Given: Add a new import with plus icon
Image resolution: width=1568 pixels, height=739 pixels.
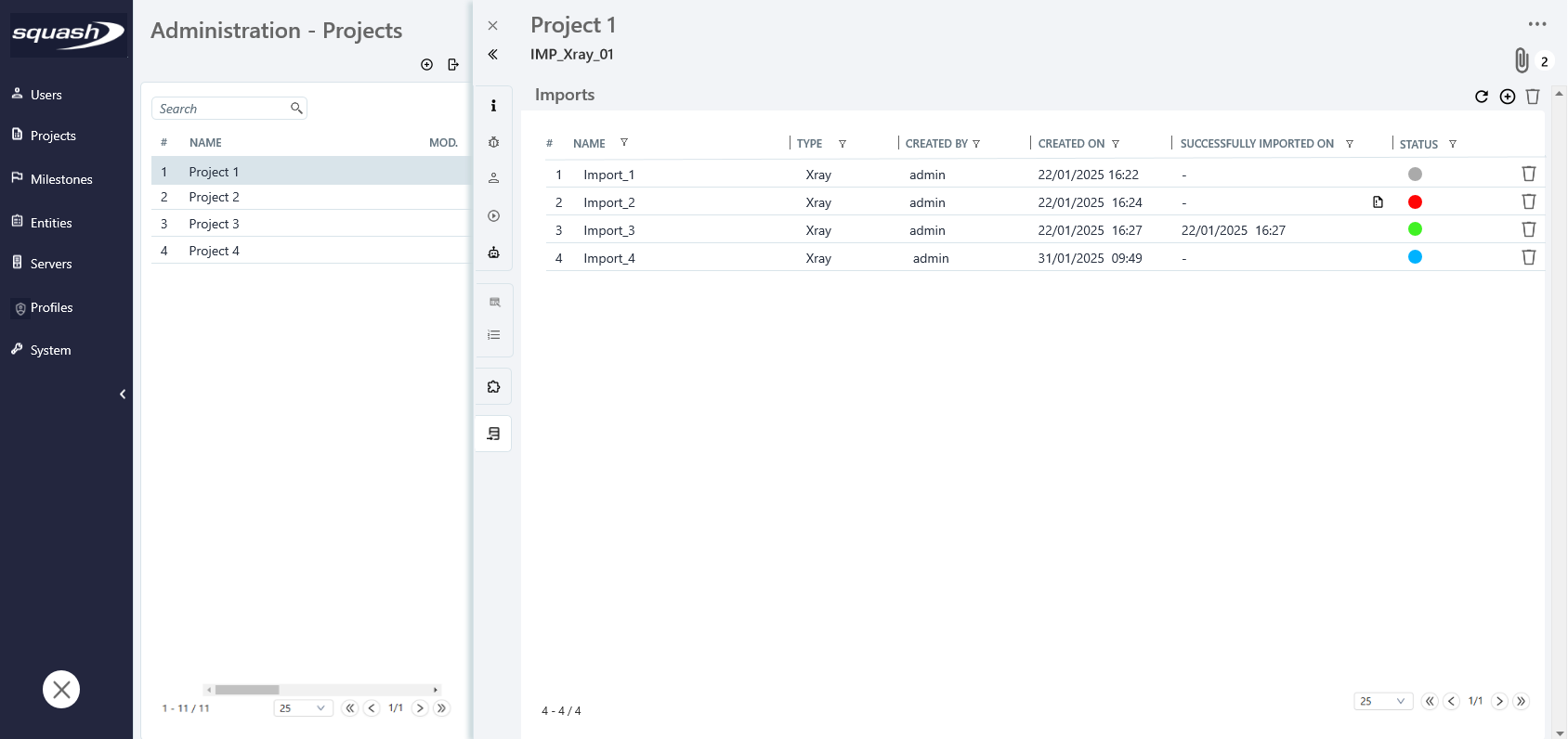Looking at the screenshot, I should [x=1508, y=97].
